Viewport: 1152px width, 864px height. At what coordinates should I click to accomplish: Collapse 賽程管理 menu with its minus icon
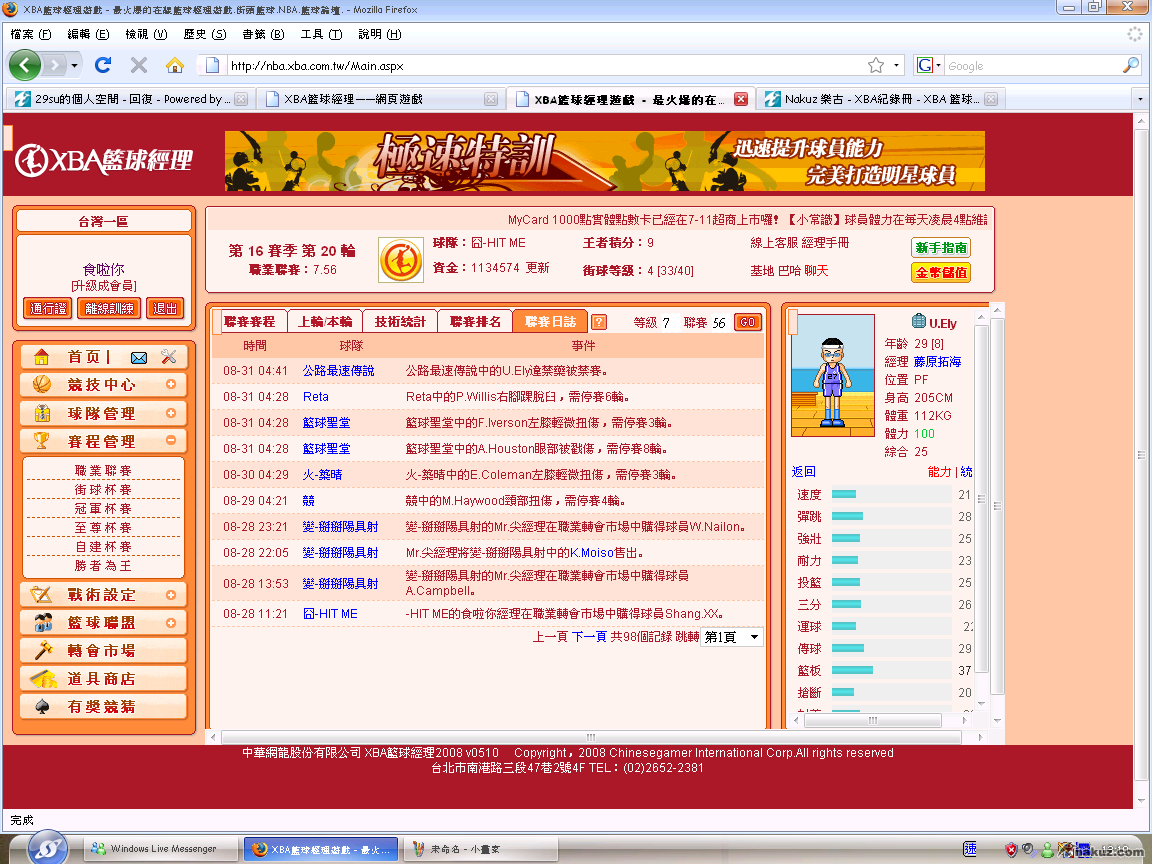[x=170, y=440]
